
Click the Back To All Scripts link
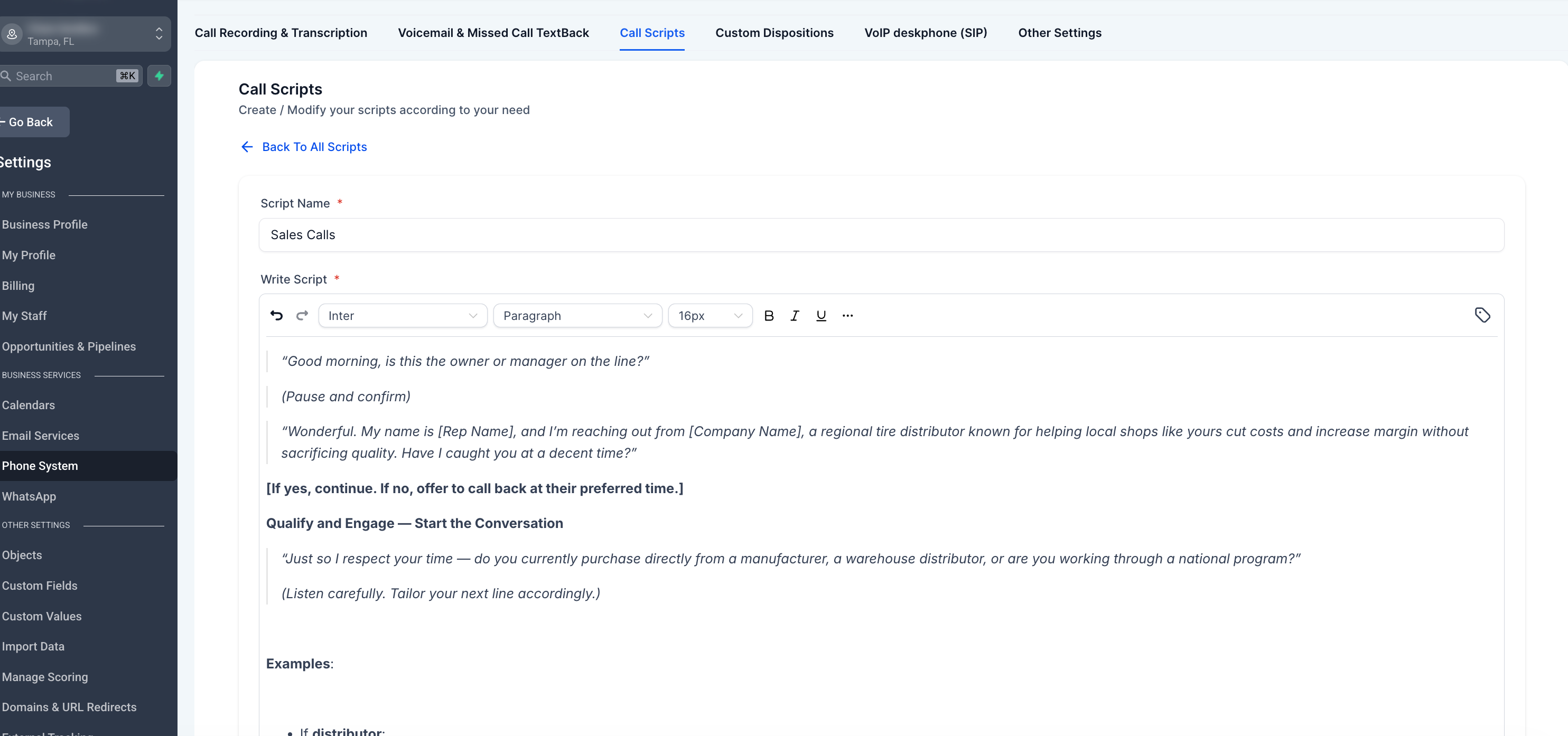(304, 147)
